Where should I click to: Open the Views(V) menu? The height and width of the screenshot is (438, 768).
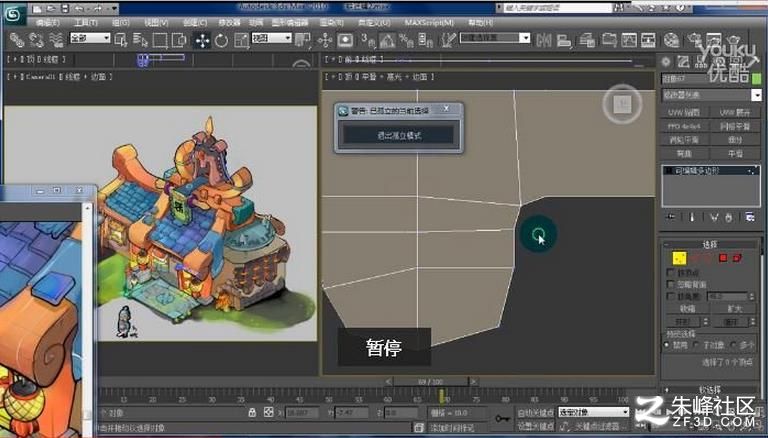pos(156,23)
